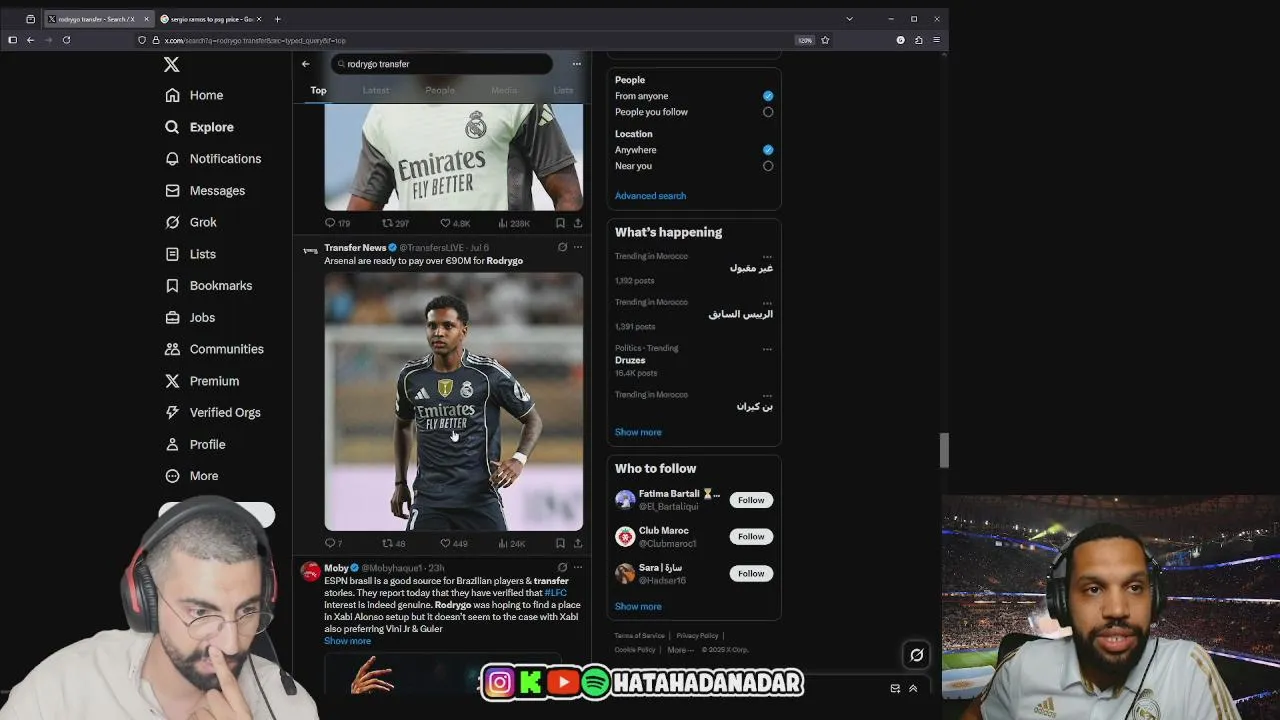The image size is (1280, 720).
Task: View analytics of the 238K views post
Action: pos(514,224)
